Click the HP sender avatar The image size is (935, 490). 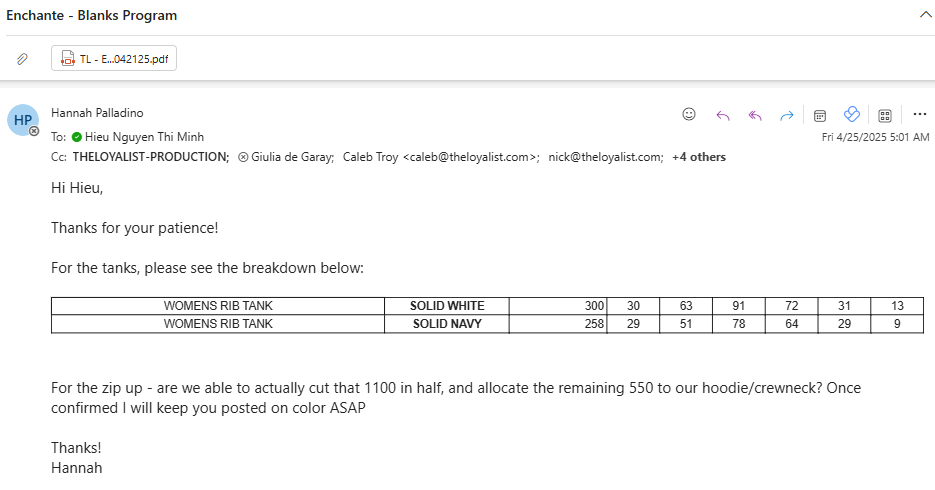point(23,120)
